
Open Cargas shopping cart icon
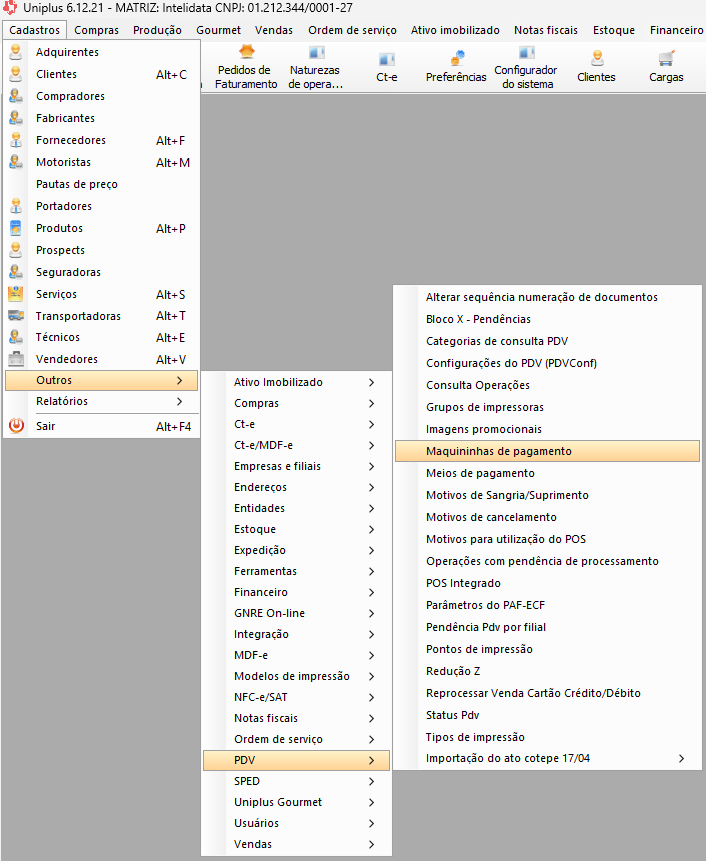coord(666,59)
